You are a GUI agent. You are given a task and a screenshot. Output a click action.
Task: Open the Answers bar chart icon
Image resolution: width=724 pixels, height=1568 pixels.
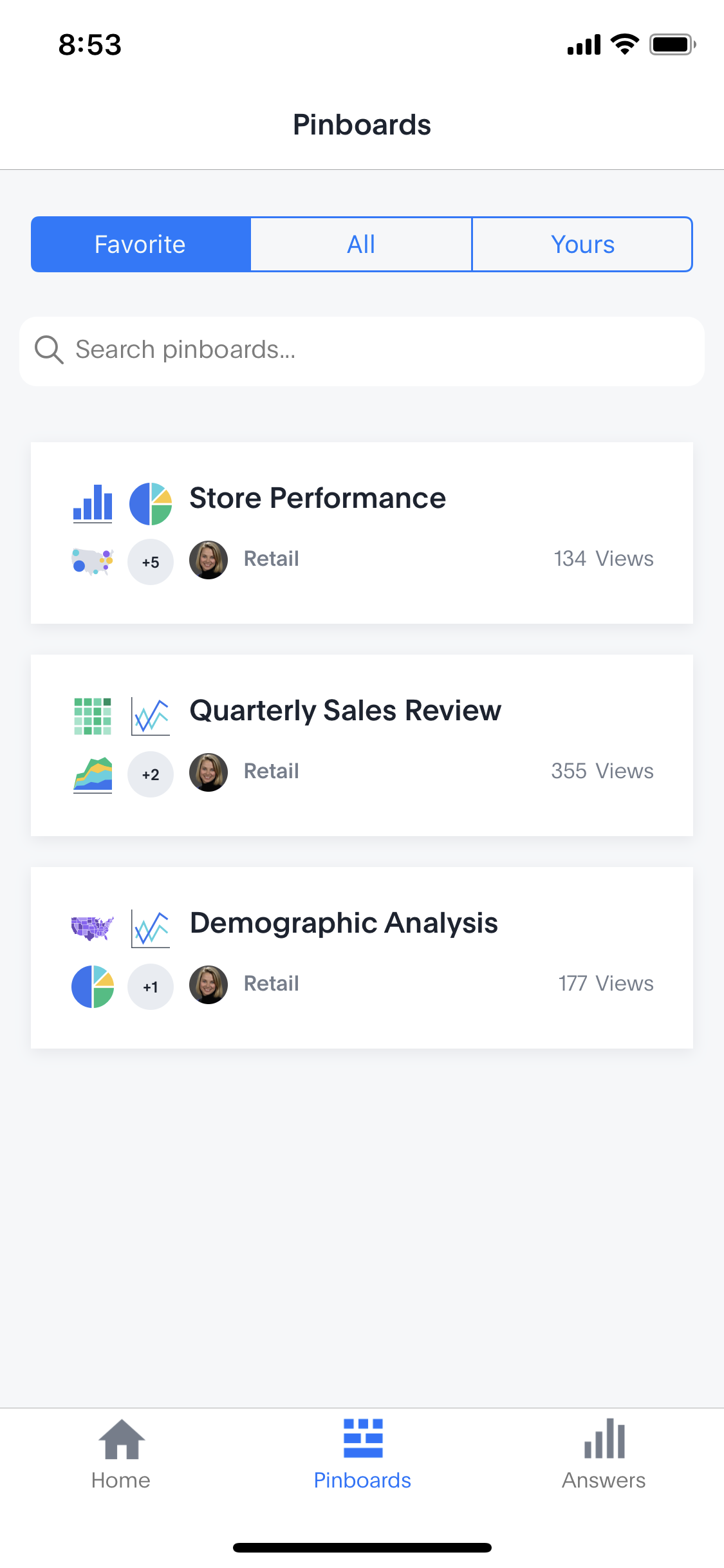[x=604, y=1439]
